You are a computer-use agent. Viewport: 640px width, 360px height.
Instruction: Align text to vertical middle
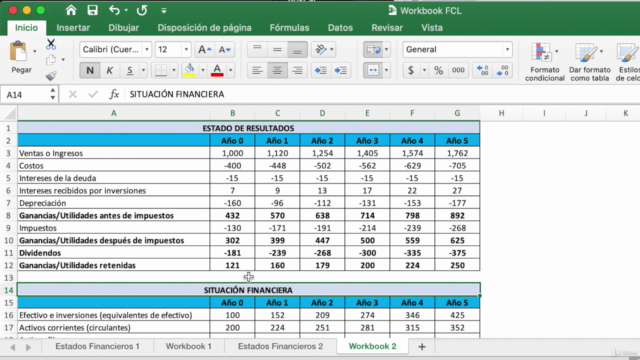(277, 49)
